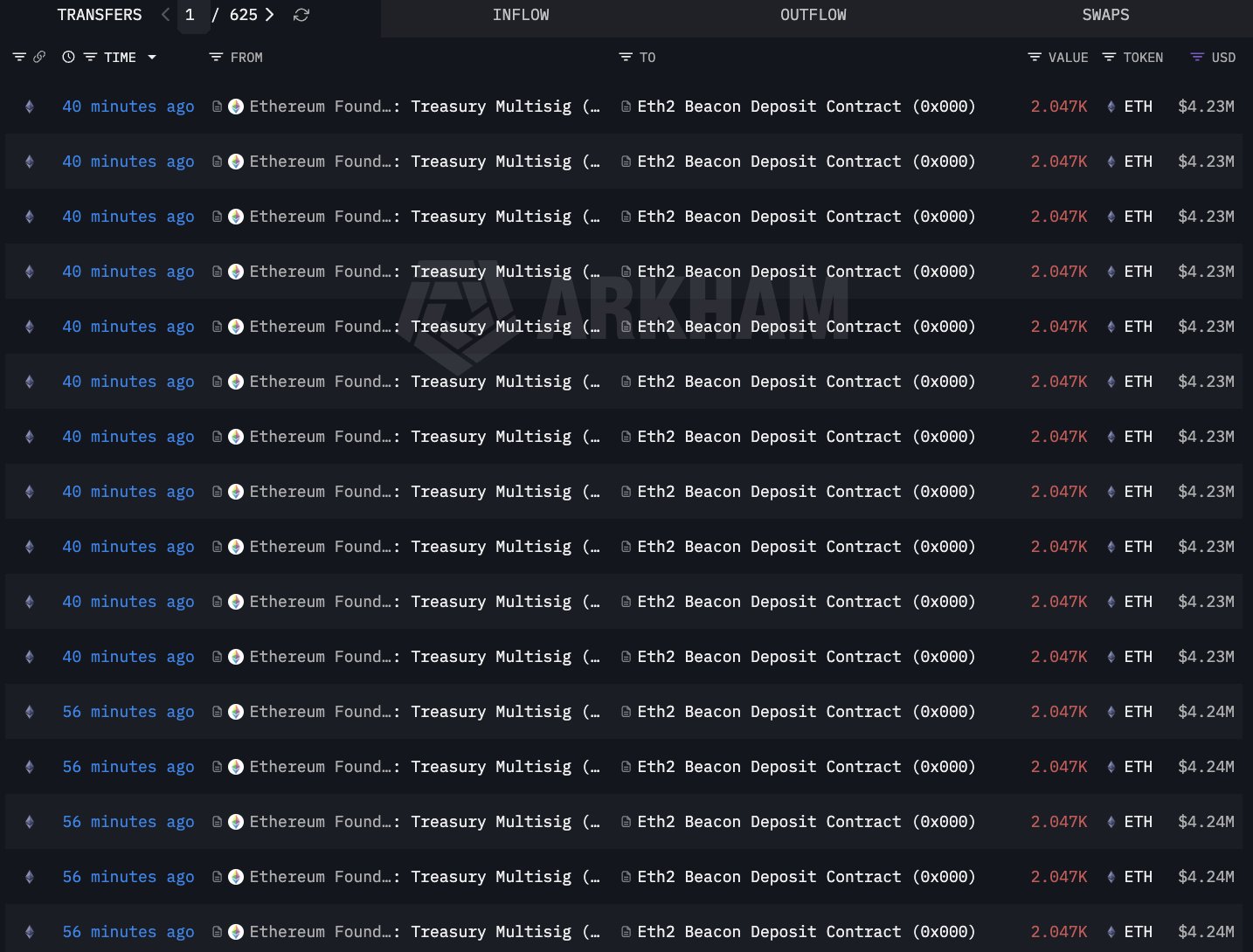The image size is (1253, 952).
Task: Open the VALUE column filter
Action: click(1035, 57)
